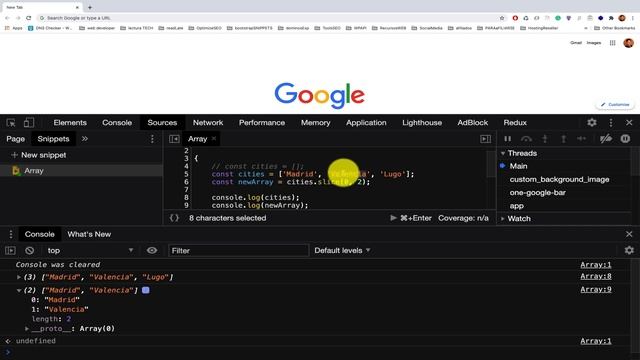640x360 pixels.
Task: Collapse the two-item newArray output
Action: [19, 290]
